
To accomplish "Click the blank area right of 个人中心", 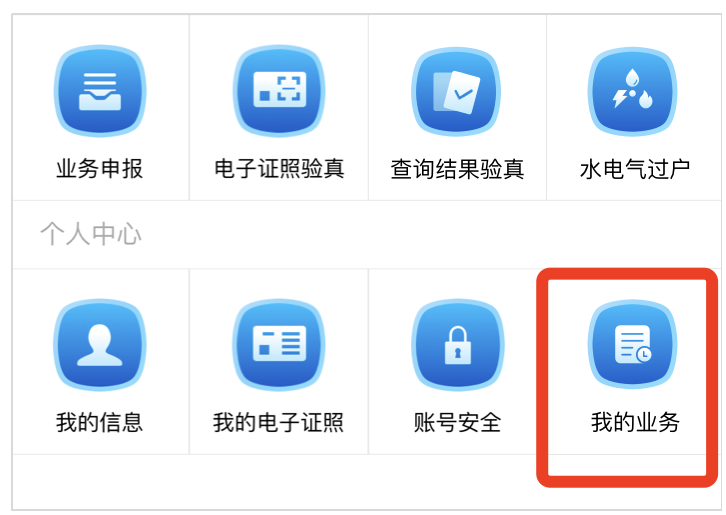I will coord(431,234).
